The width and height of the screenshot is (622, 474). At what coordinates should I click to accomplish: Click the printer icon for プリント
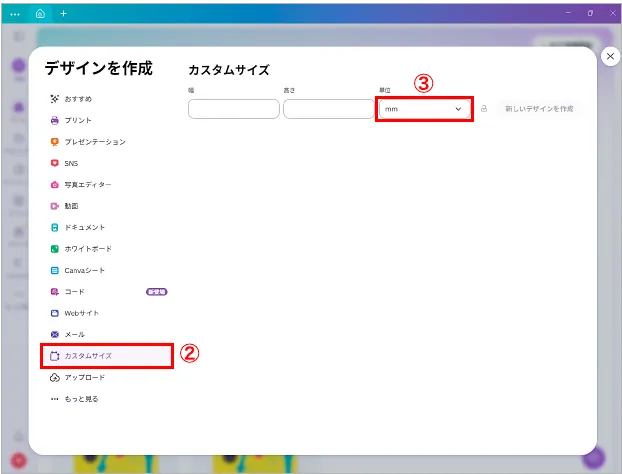[x=55, y=120]
